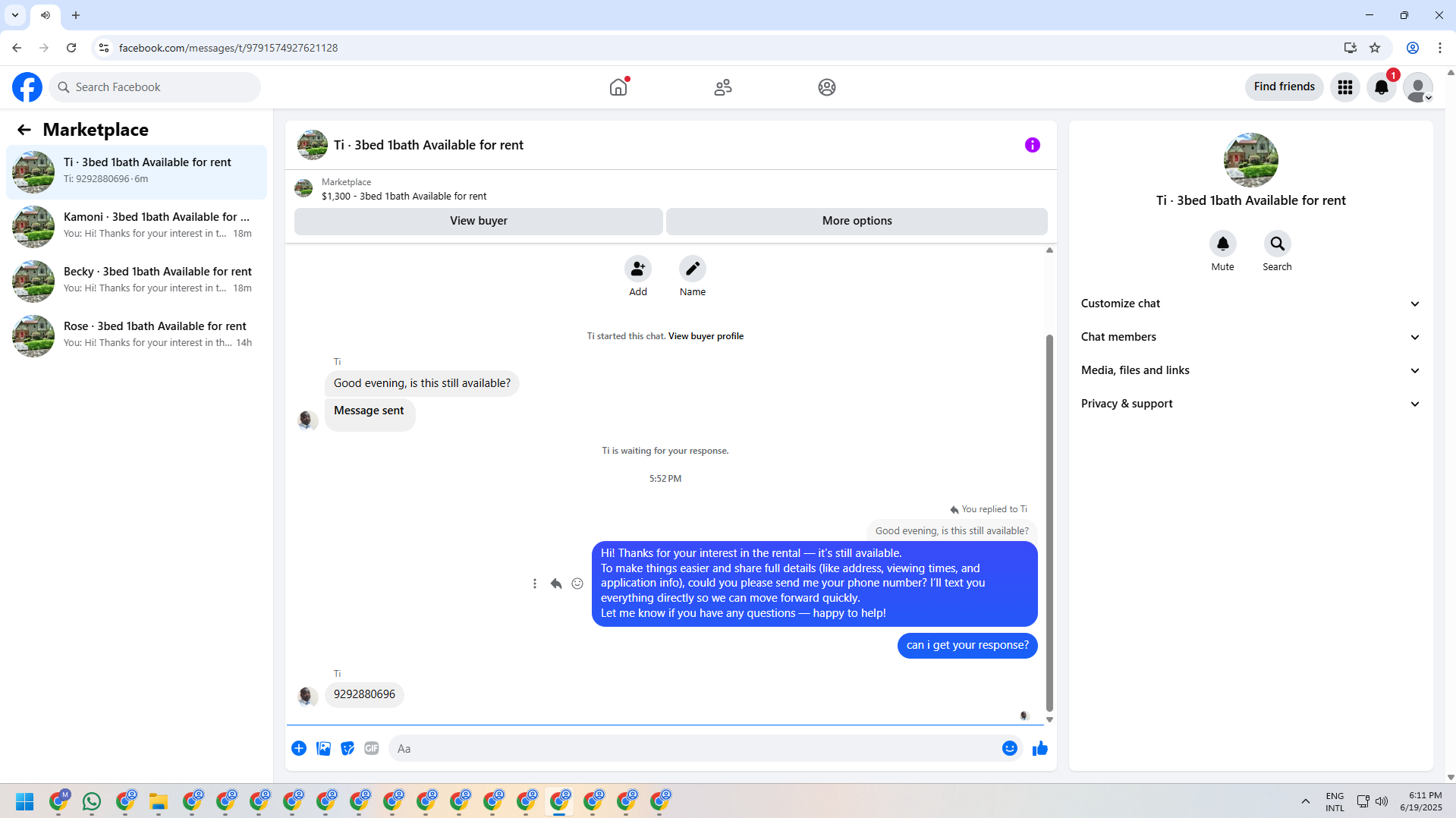
Task: Expand the Privacy & support section
Action: click(x=1250, y=404)
